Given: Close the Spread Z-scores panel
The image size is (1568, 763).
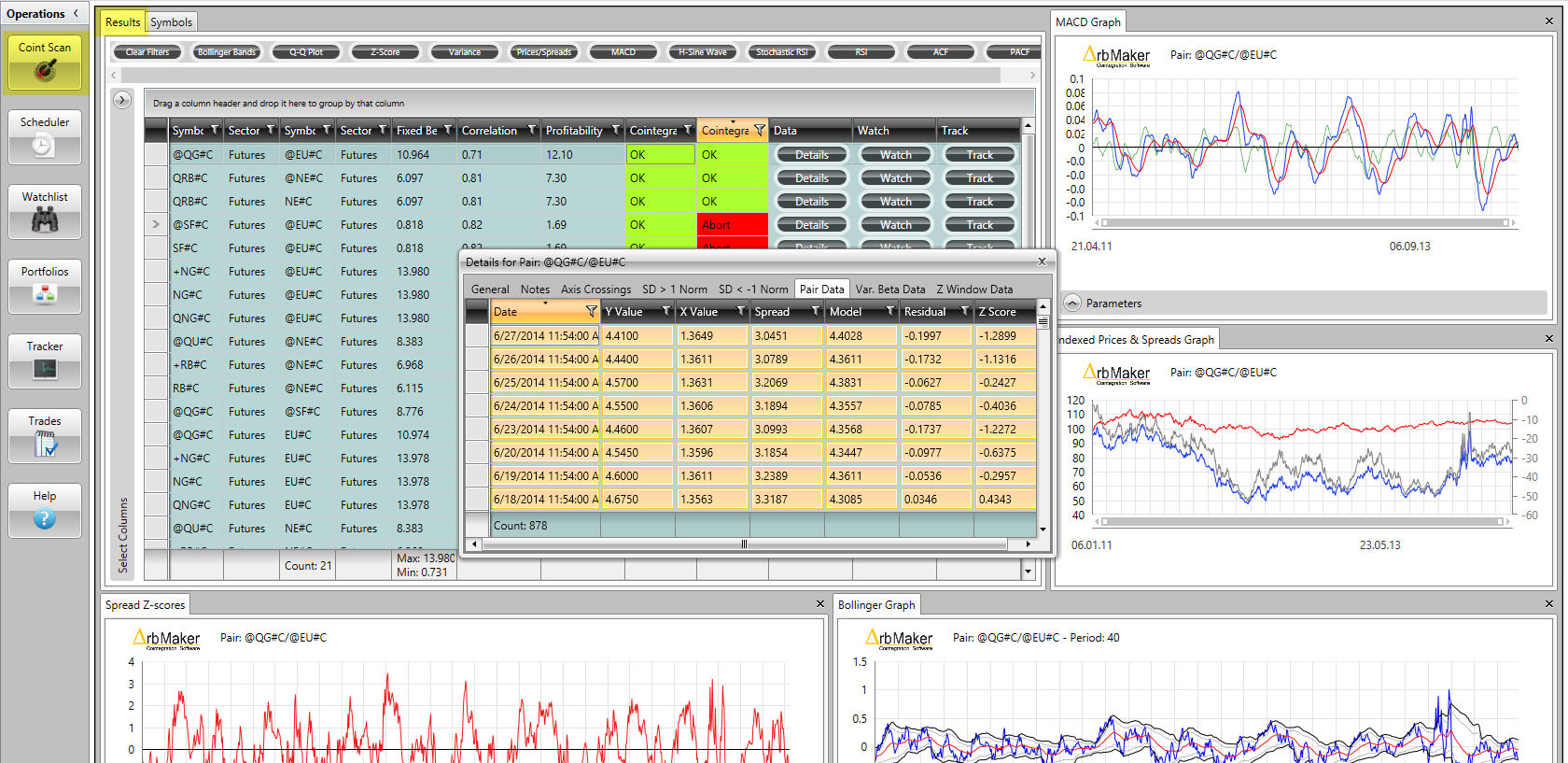Looking at the screenshot, I should [820, 604].
